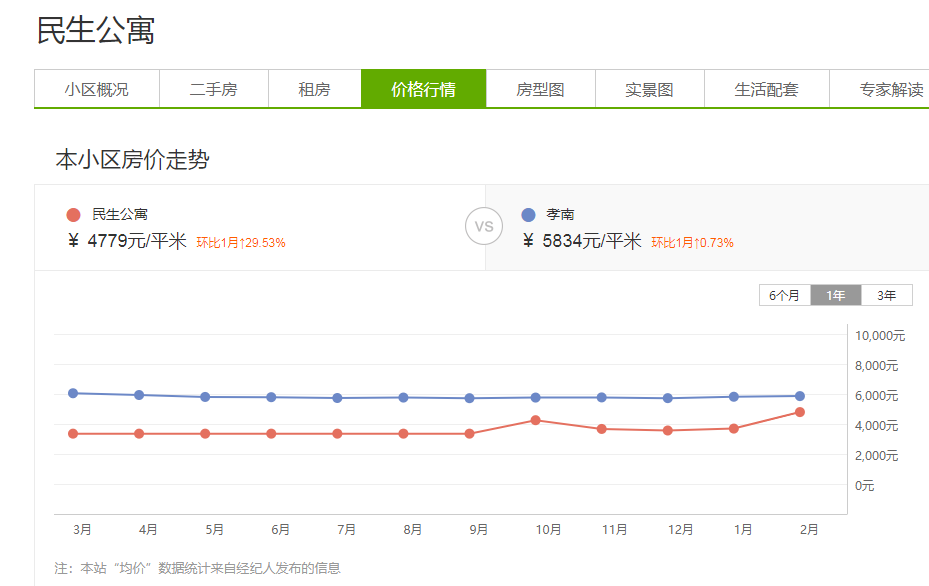Viewport: 929px width, 586px height.
Task: Click the blue data point for 12月
Action: 668,398
